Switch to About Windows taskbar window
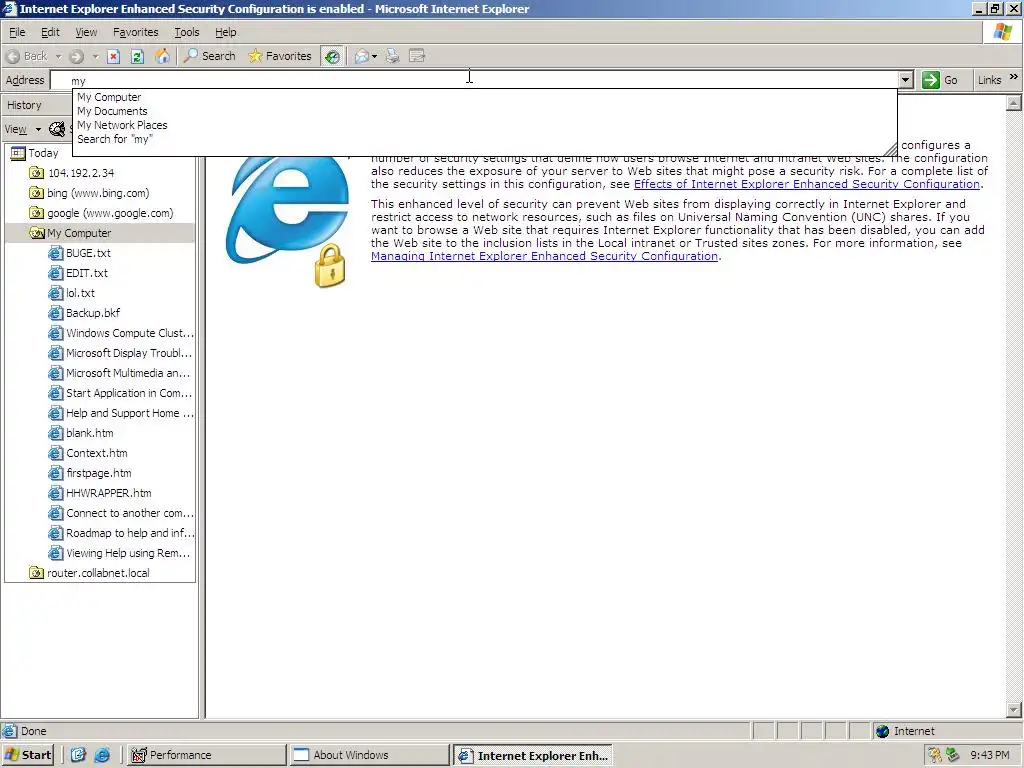This screenshot has width=1024, height=768. 370,755
